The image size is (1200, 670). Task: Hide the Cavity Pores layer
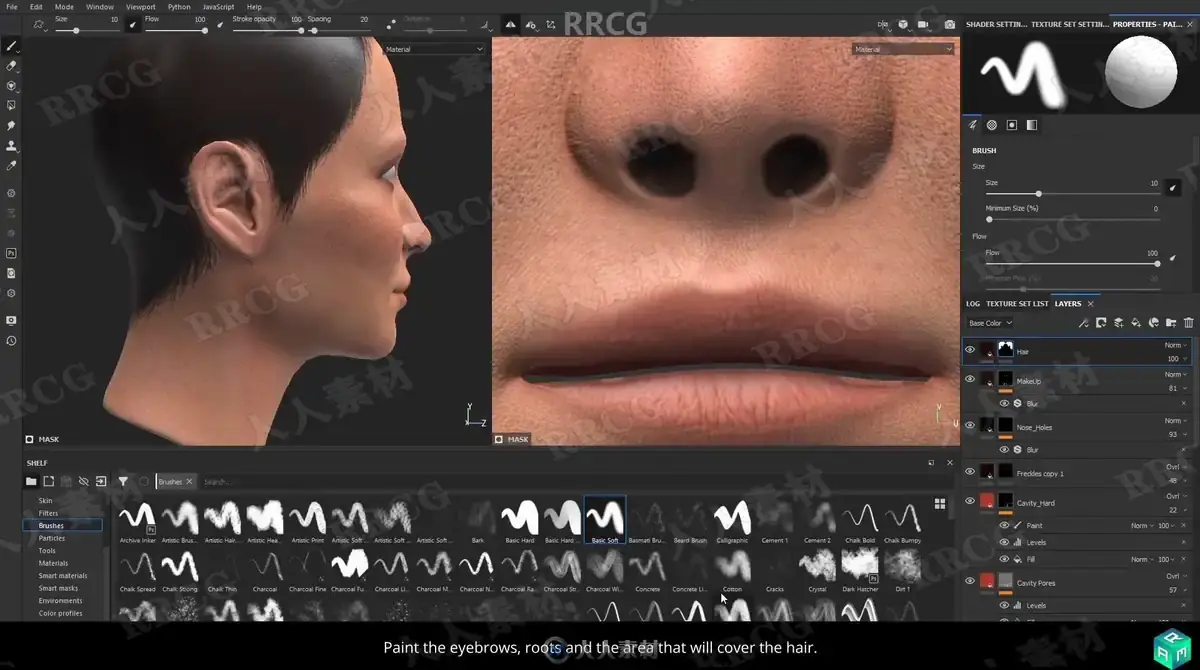pos(970,581)
